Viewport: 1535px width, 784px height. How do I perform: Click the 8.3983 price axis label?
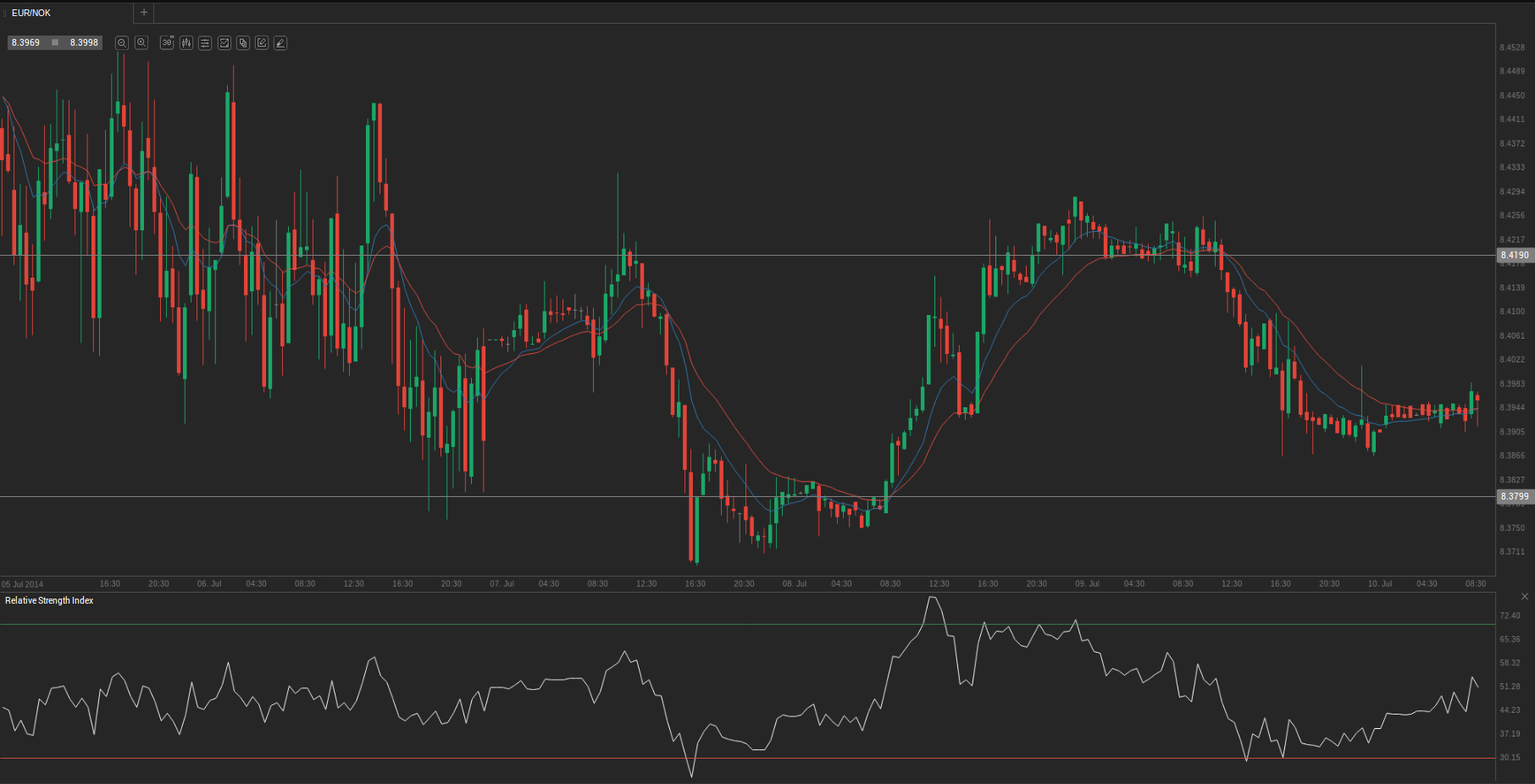tap(1512, 384)
